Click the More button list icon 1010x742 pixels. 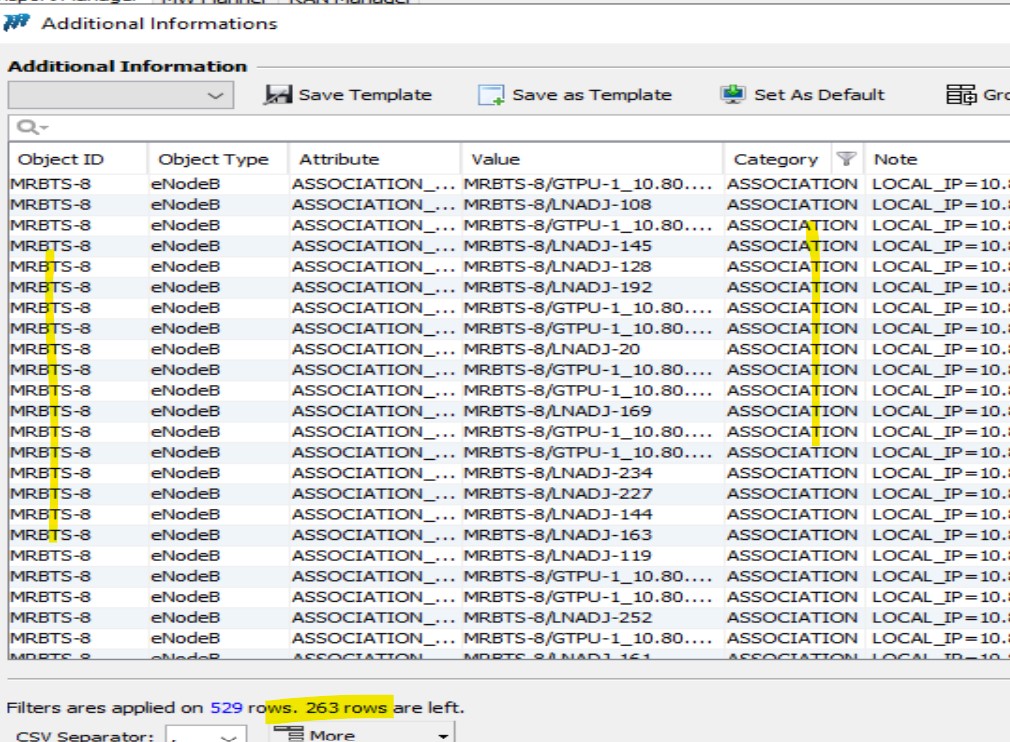pos(295,735)
